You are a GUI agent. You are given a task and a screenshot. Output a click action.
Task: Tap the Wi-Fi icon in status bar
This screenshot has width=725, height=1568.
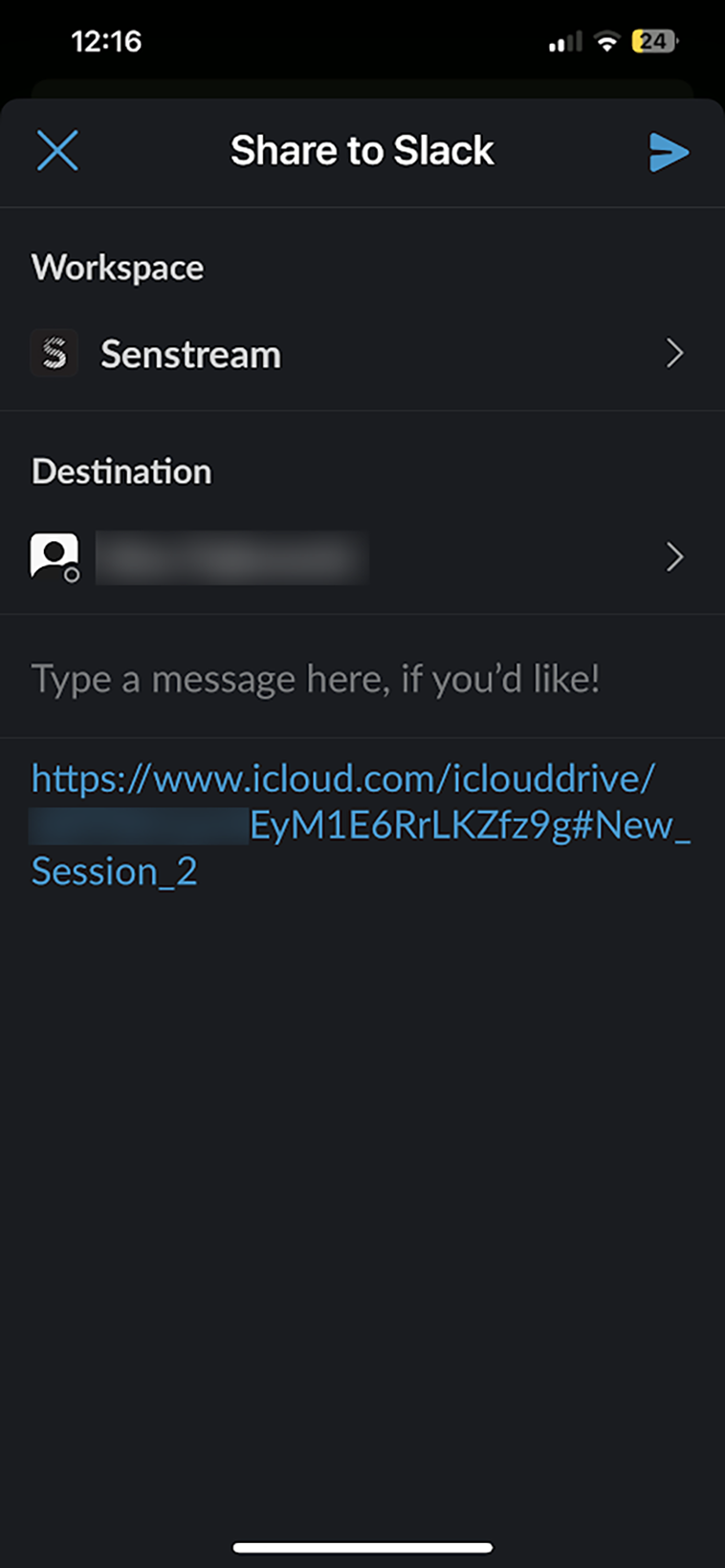pyautogui.click(x=606, y=41)
